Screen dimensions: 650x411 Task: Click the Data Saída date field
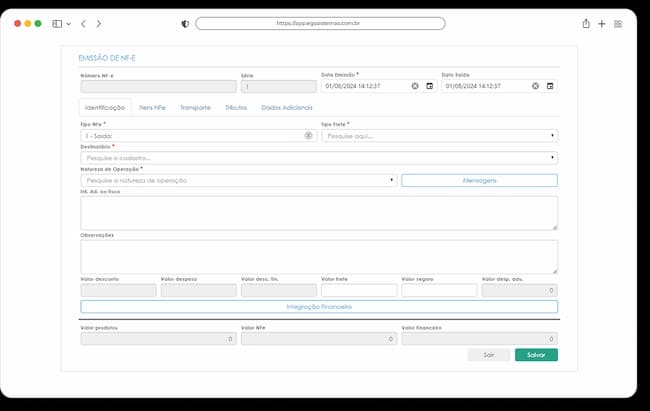(x=499, y=86)
